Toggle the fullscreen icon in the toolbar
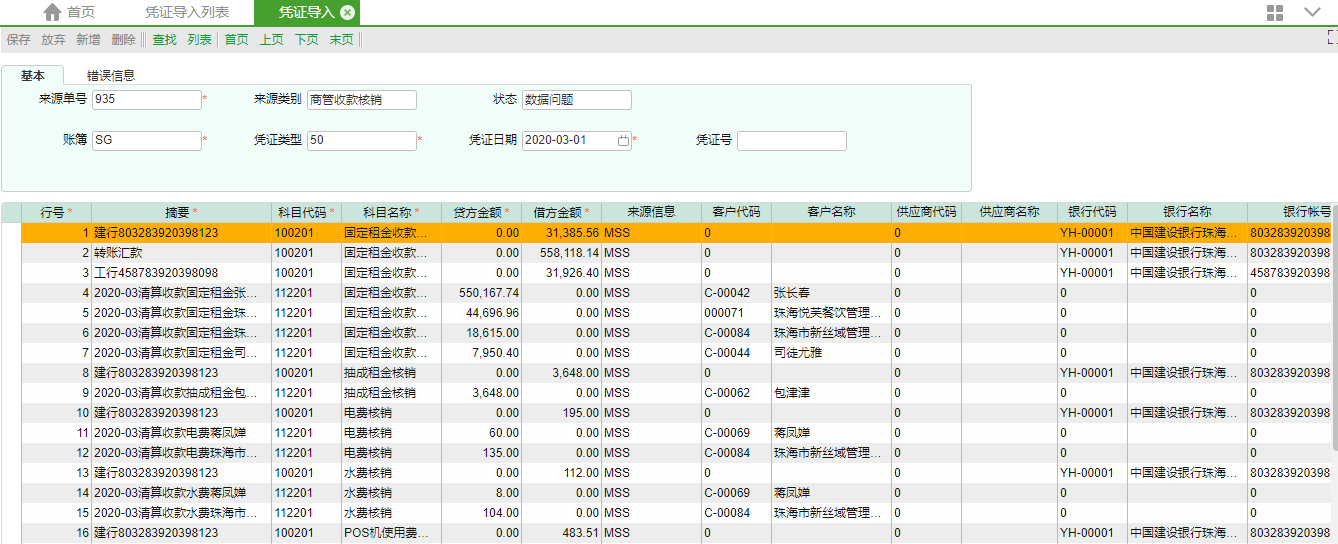 pyautogui.click(x=1332, y=37)
